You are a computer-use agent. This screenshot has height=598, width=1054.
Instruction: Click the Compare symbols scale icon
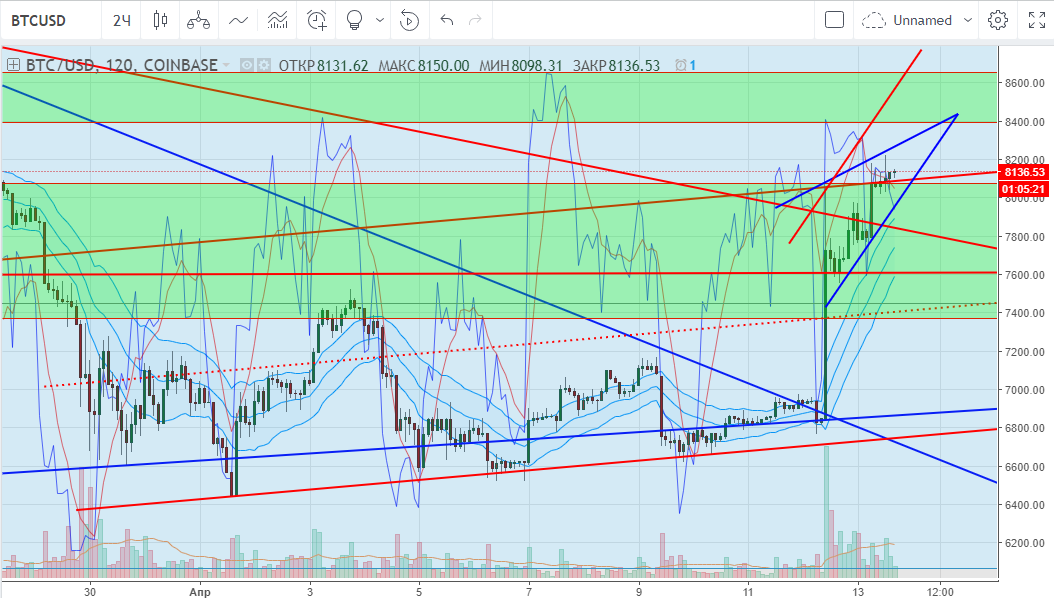200,19
